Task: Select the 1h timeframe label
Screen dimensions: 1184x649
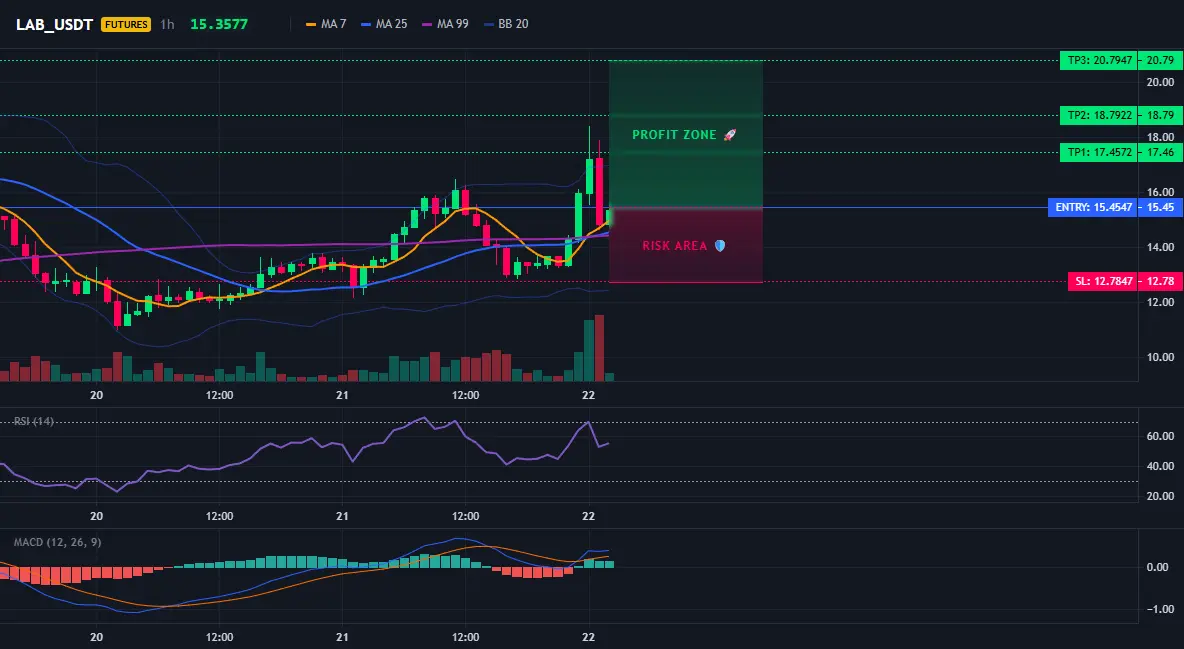Action: (167, 24)
